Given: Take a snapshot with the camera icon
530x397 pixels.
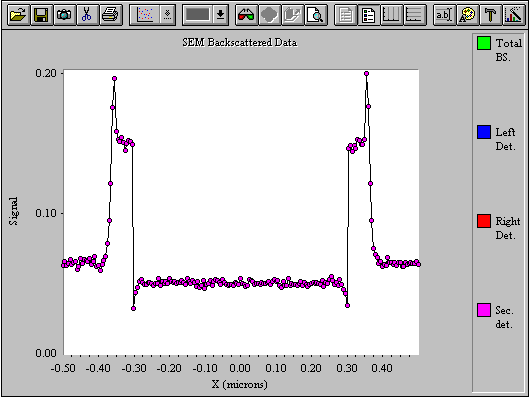Looking at the screenshot, I should (65, 15).
